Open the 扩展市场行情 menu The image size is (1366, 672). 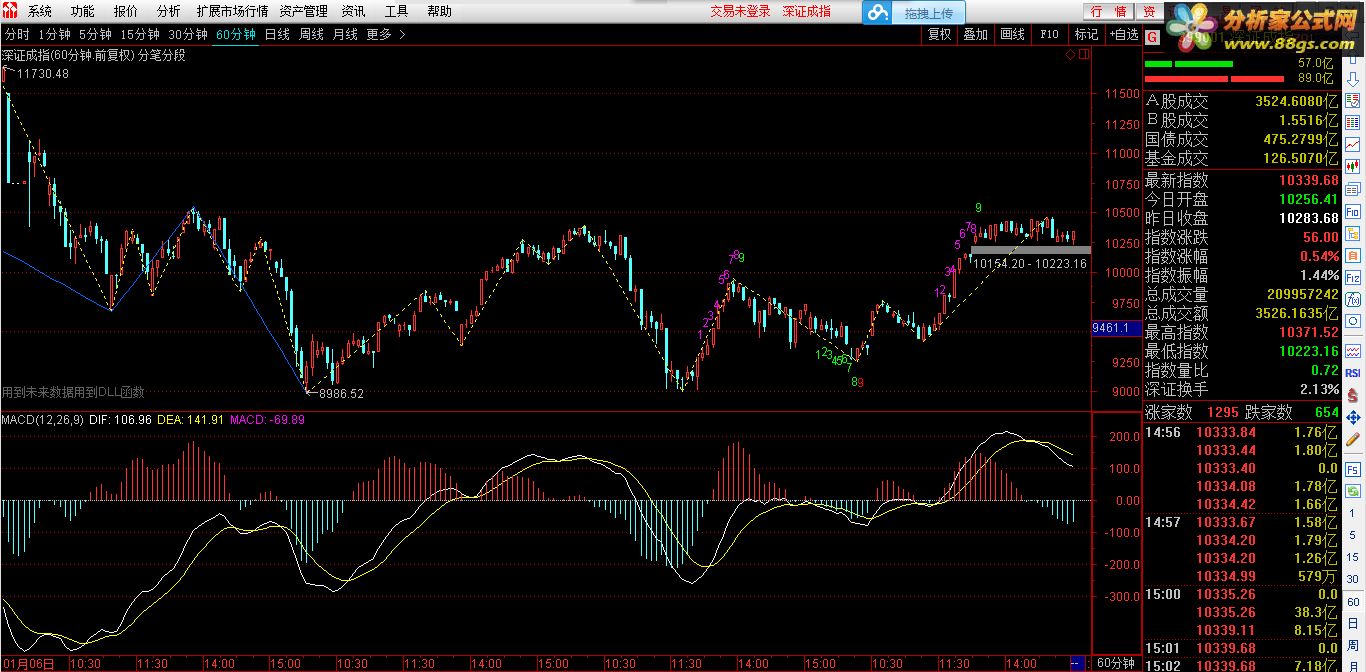tap(232, 12)
